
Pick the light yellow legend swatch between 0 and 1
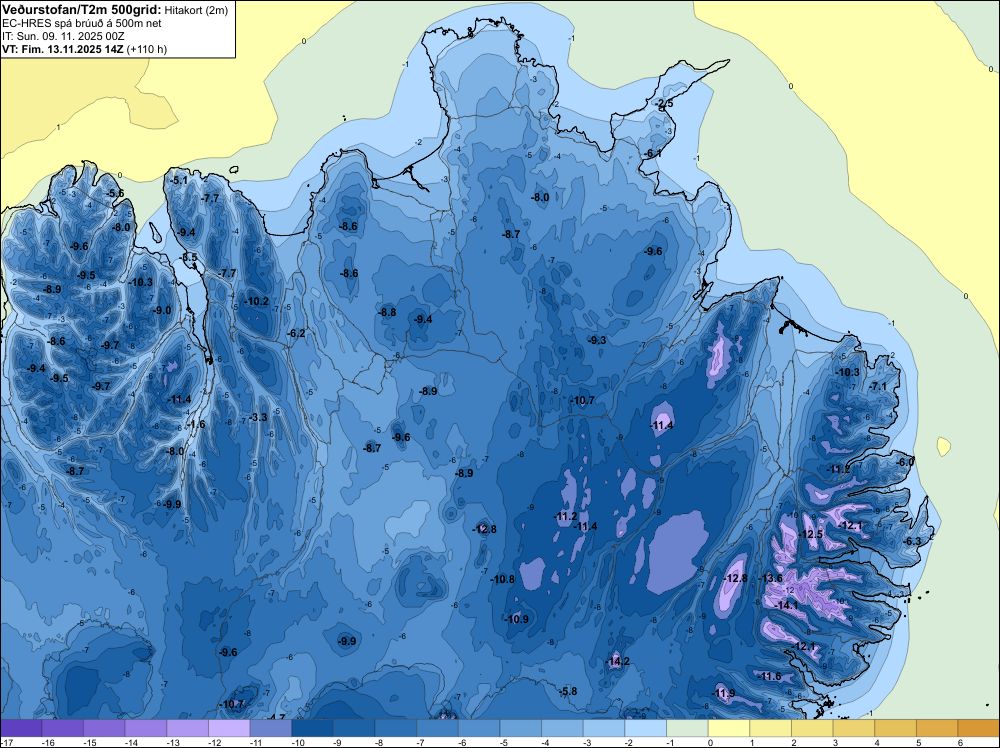728,728
